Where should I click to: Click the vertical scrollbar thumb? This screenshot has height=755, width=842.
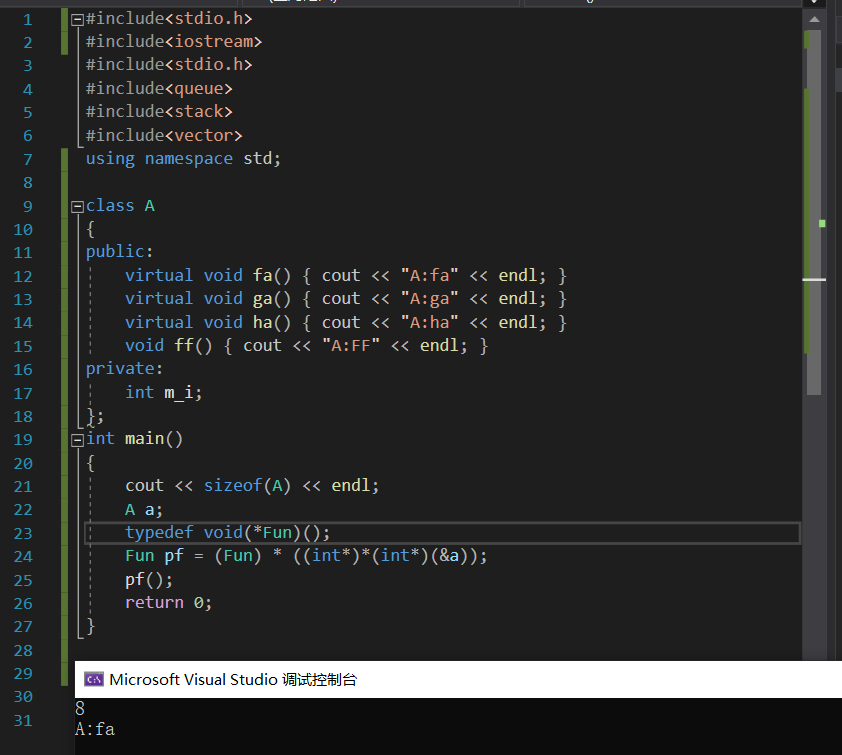coord(814,212)
